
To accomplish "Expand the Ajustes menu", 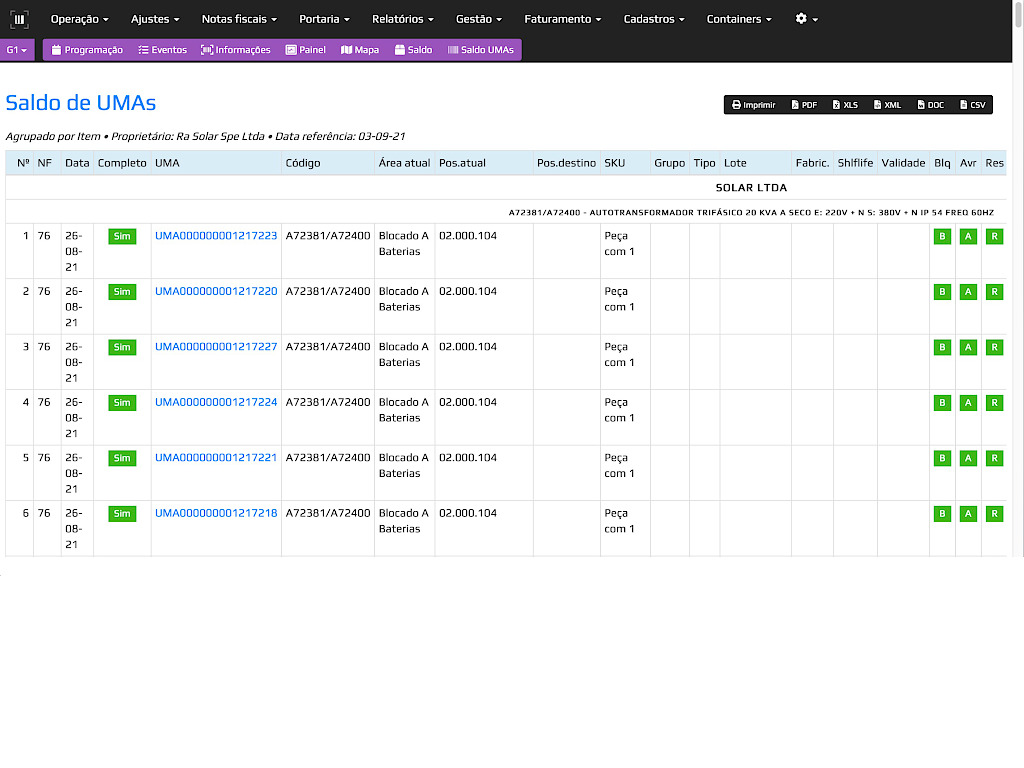I will point(155,19).
